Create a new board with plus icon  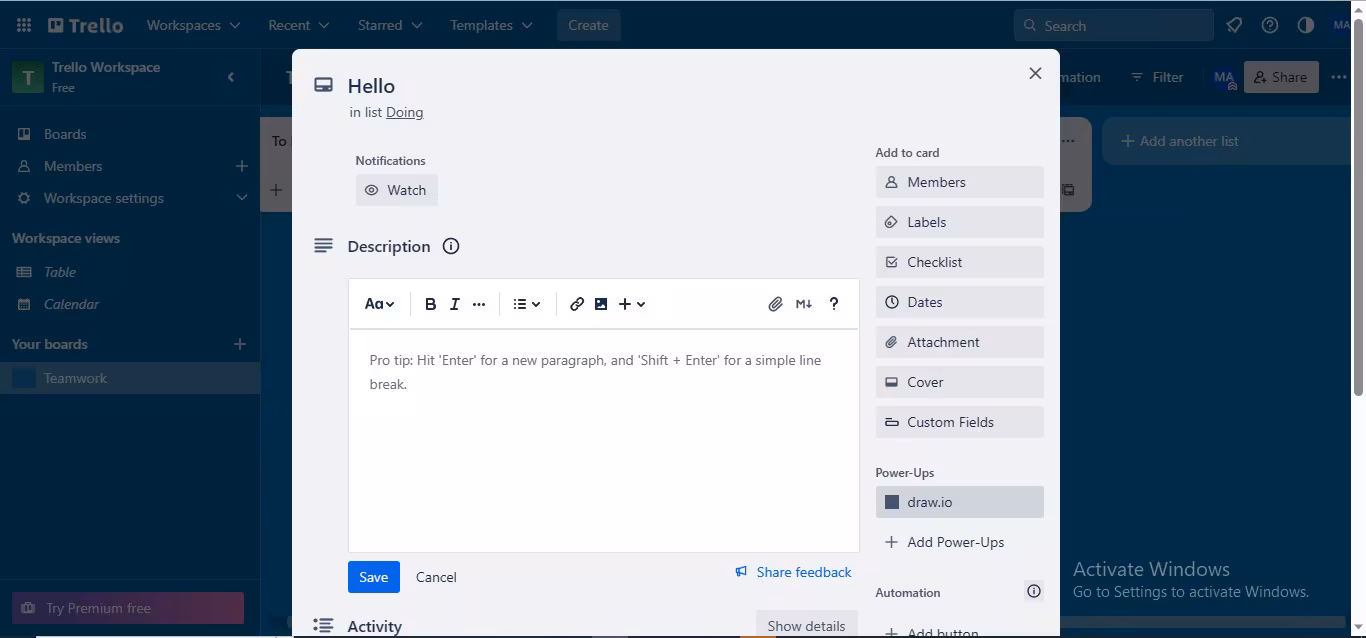(240, 344)
